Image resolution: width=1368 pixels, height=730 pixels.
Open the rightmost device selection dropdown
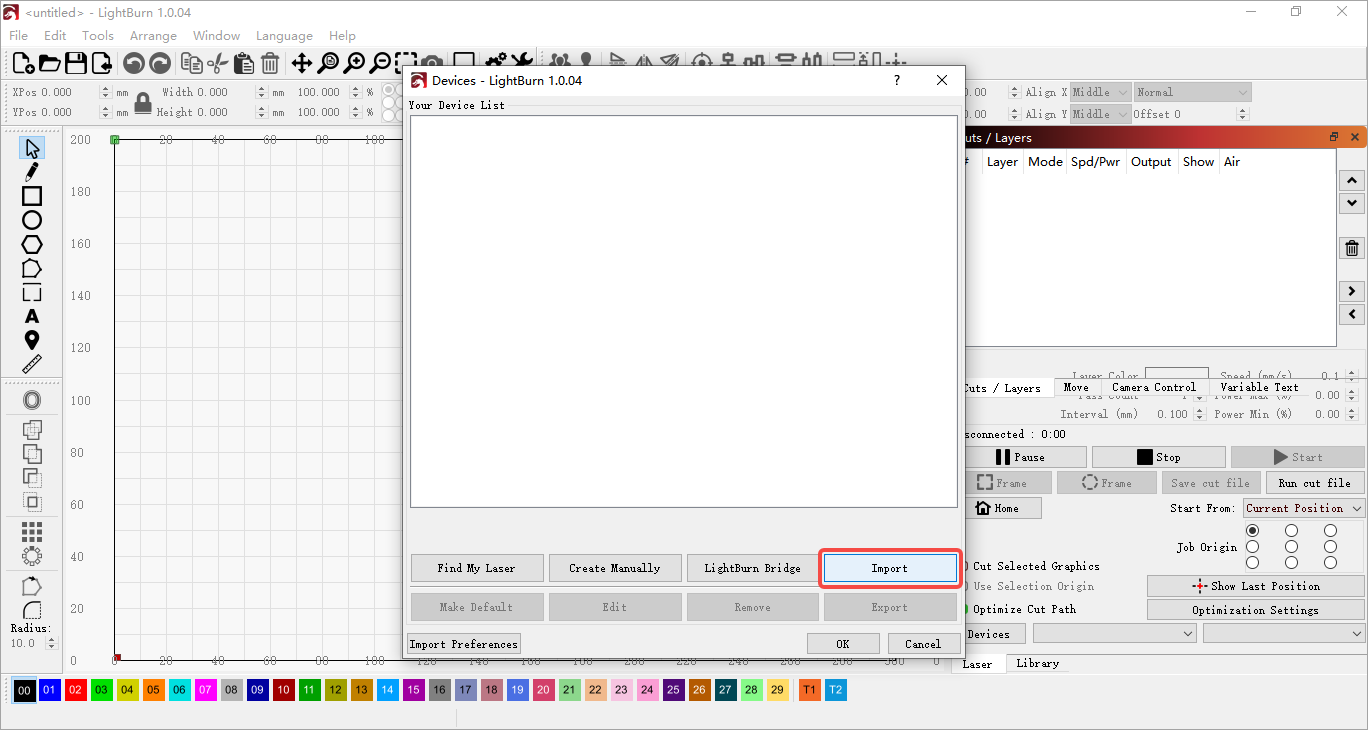point(1284,633)
